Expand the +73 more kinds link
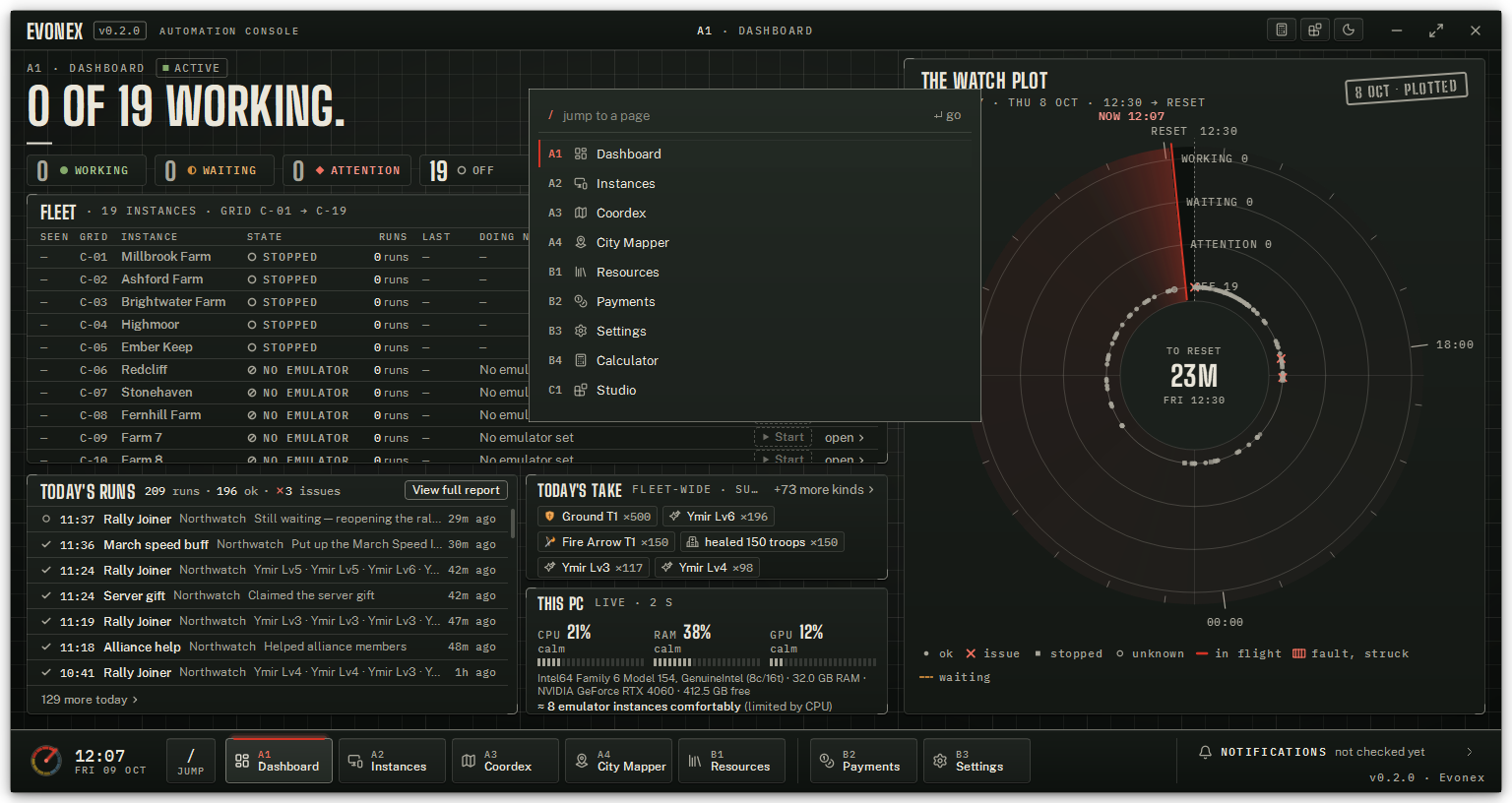1512x803 pixels. [824, 489]
